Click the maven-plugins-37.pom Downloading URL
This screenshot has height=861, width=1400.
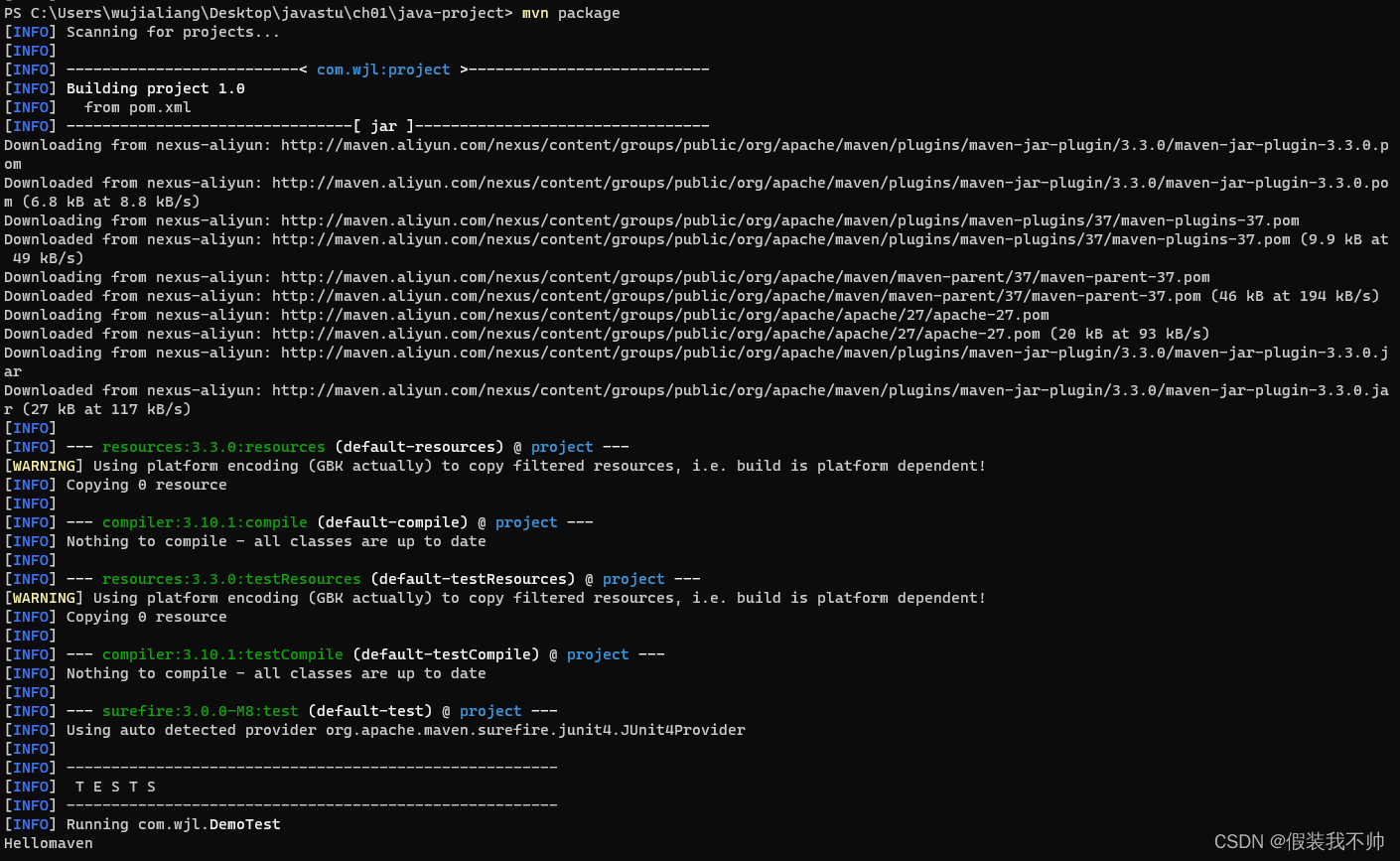[790, 220]
